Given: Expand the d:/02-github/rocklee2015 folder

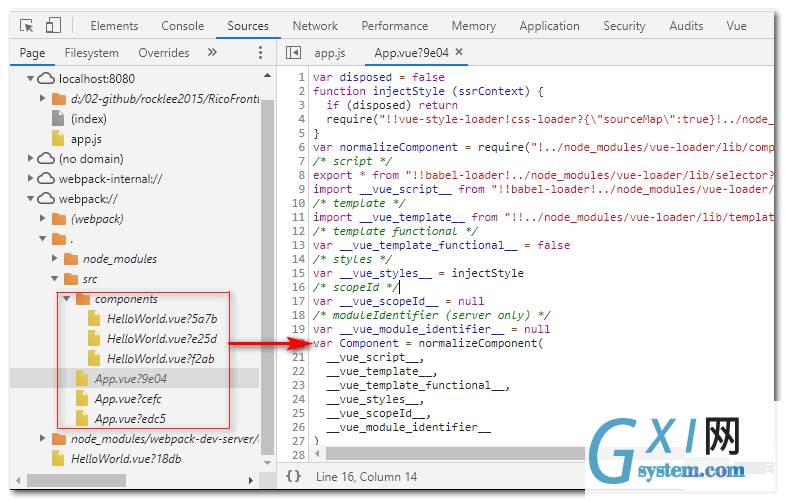Looking at the screenshot, I should (x=43, y=99).
